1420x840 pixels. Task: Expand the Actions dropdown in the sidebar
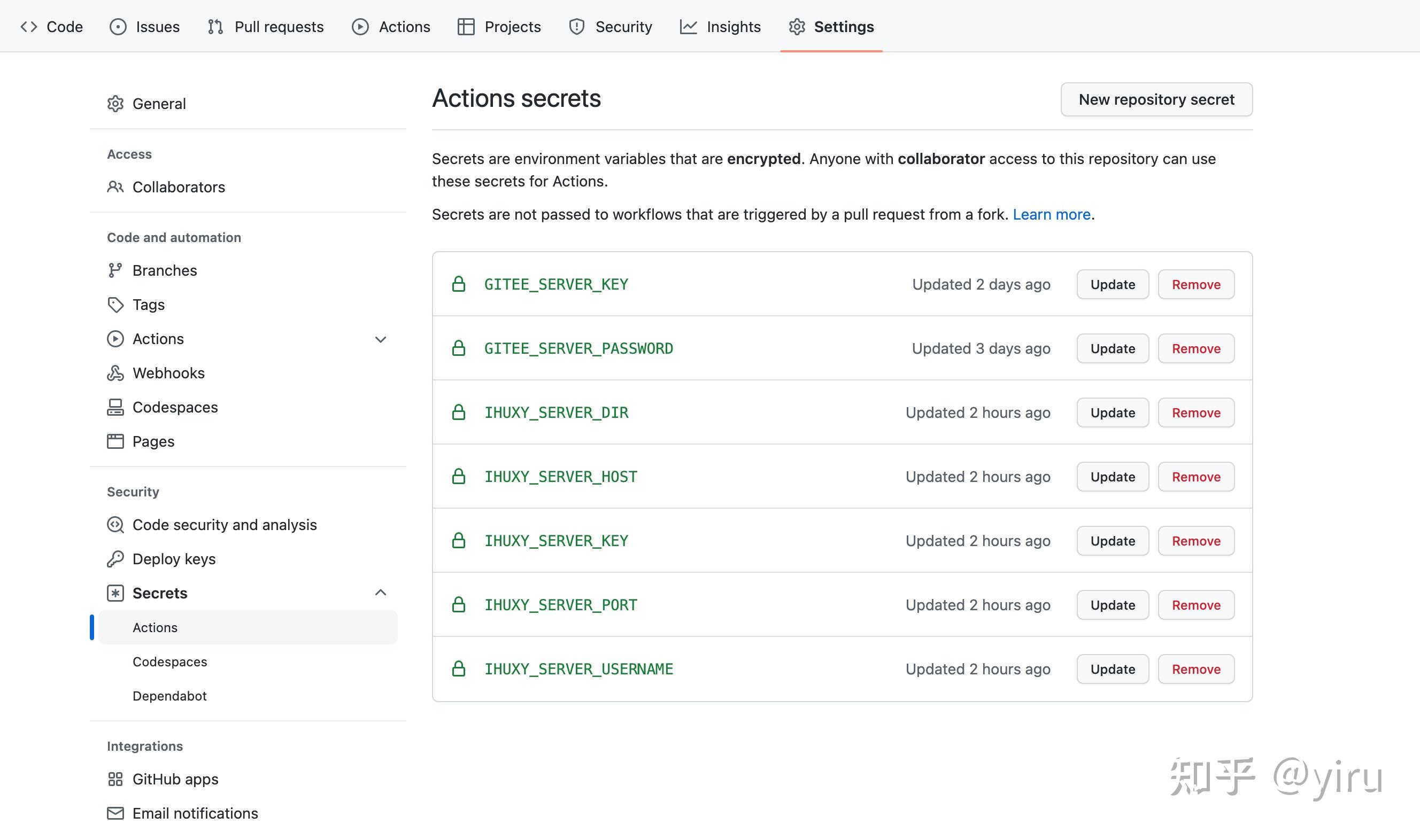pyautogui.click(x=381, y=339)
